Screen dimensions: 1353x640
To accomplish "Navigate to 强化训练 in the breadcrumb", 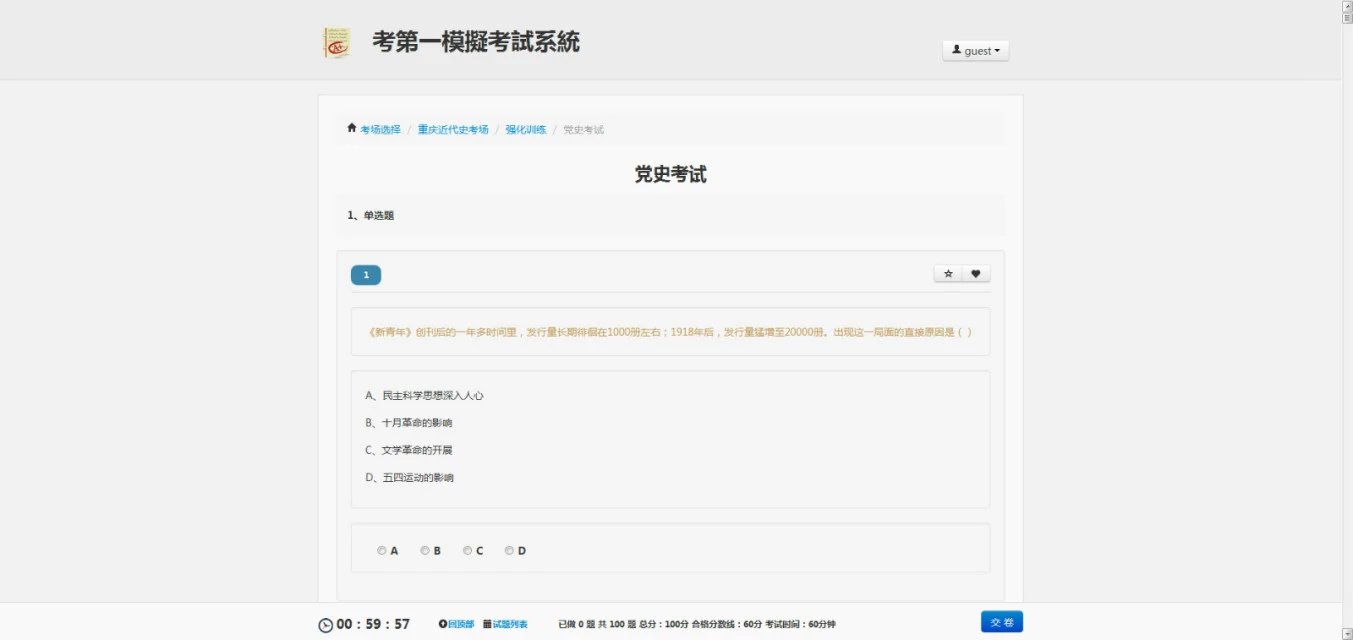I will [526, 130].
